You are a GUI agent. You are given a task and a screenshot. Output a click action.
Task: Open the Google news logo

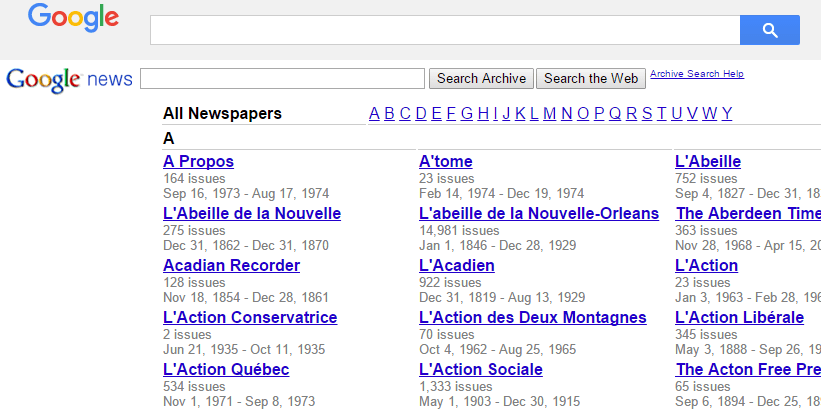pyautogui.click(x=69, y=80)
